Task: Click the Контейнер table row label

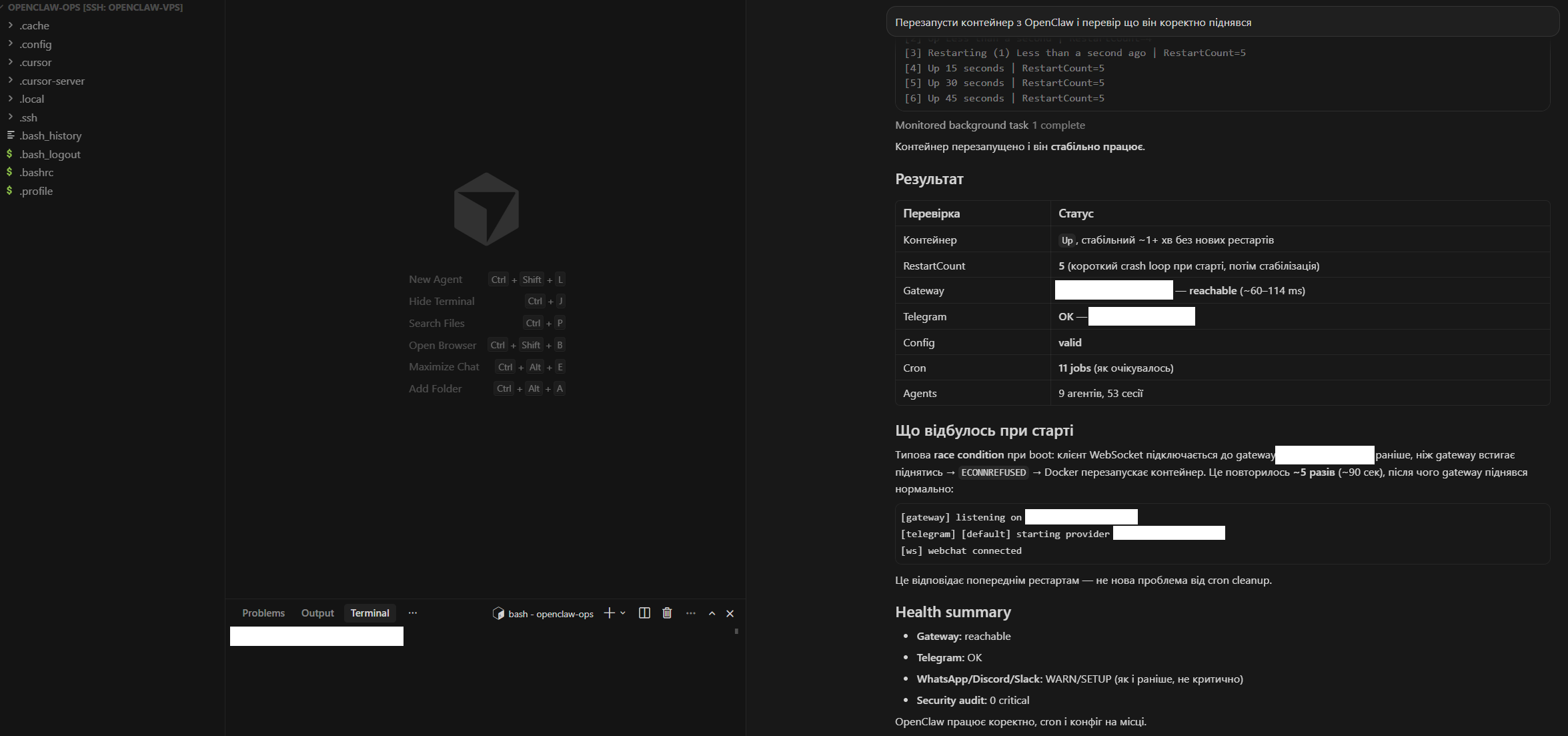Action: click(x=930, y=240)
